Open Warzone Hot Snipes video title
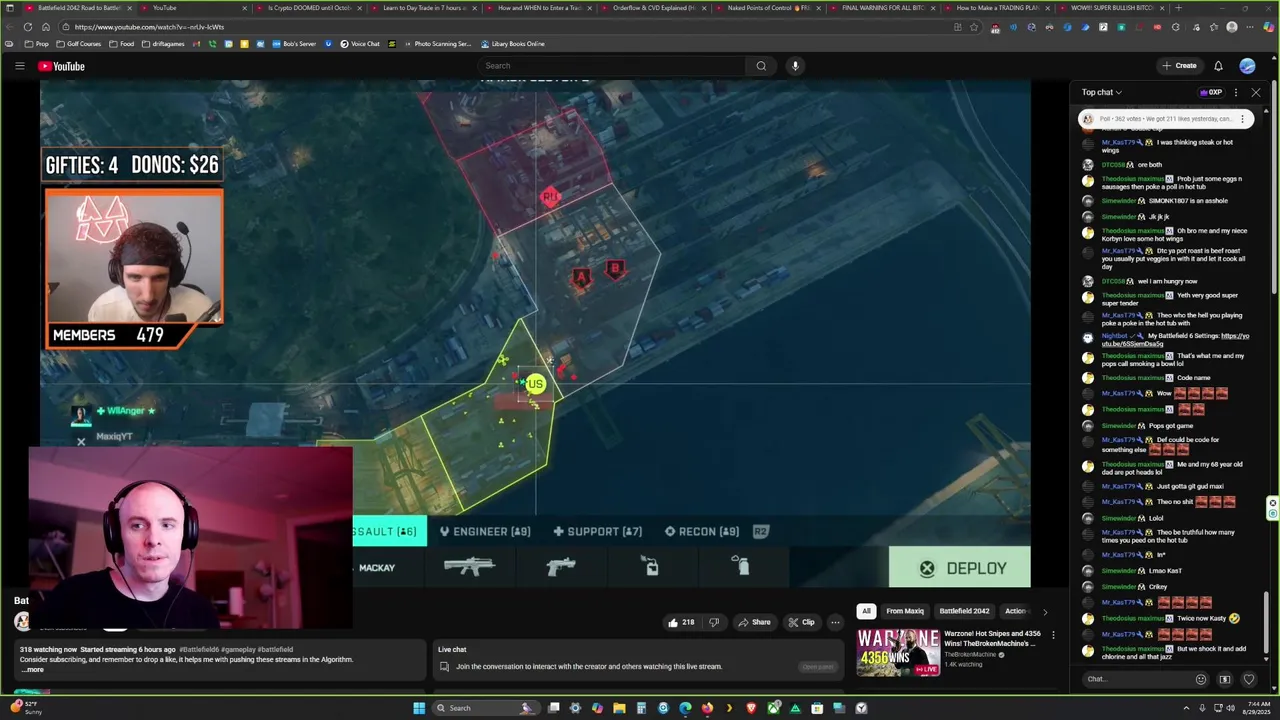This screenshot has height=720, width=1280. [x=992, y=637]
